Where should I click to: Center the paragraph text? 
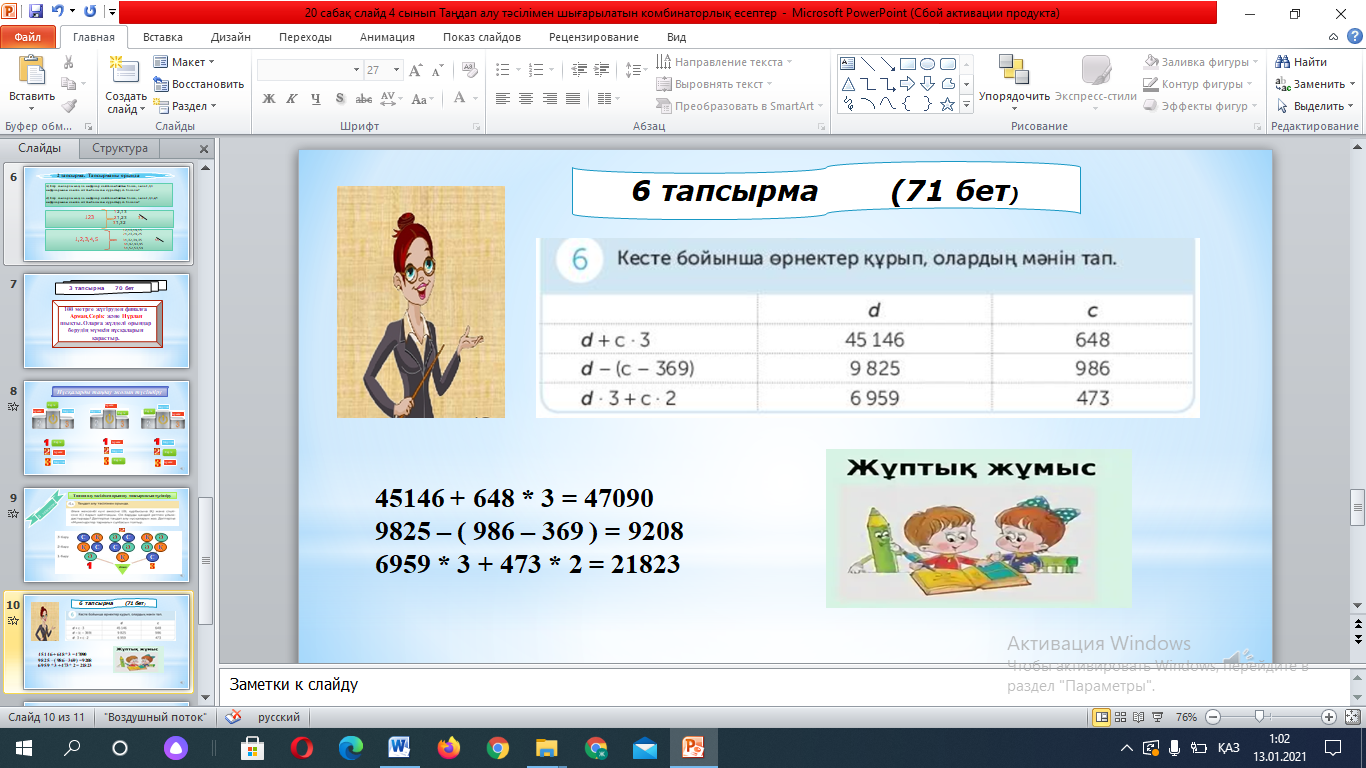(x=524, y=98)
